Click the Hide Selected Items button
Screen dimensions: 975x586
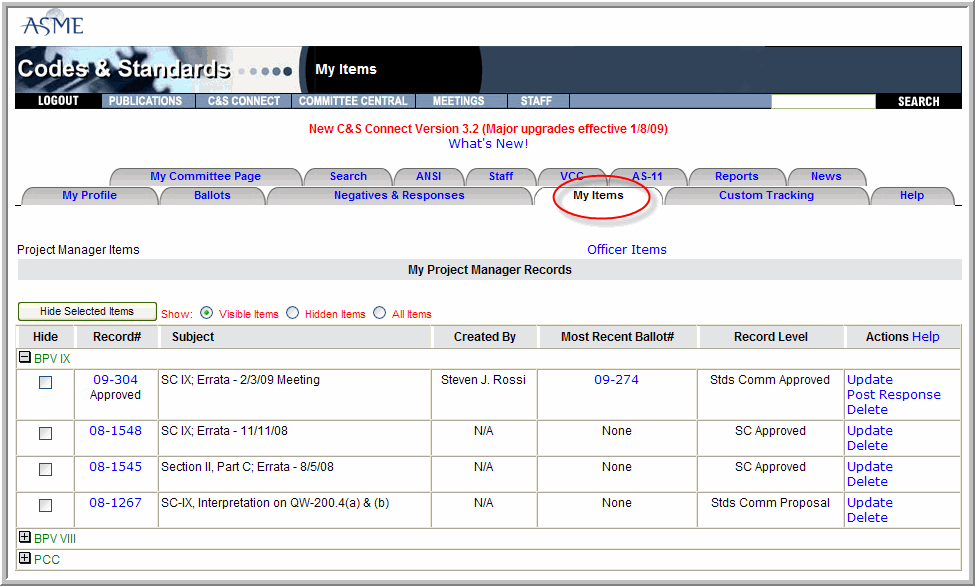pos(87,311)
